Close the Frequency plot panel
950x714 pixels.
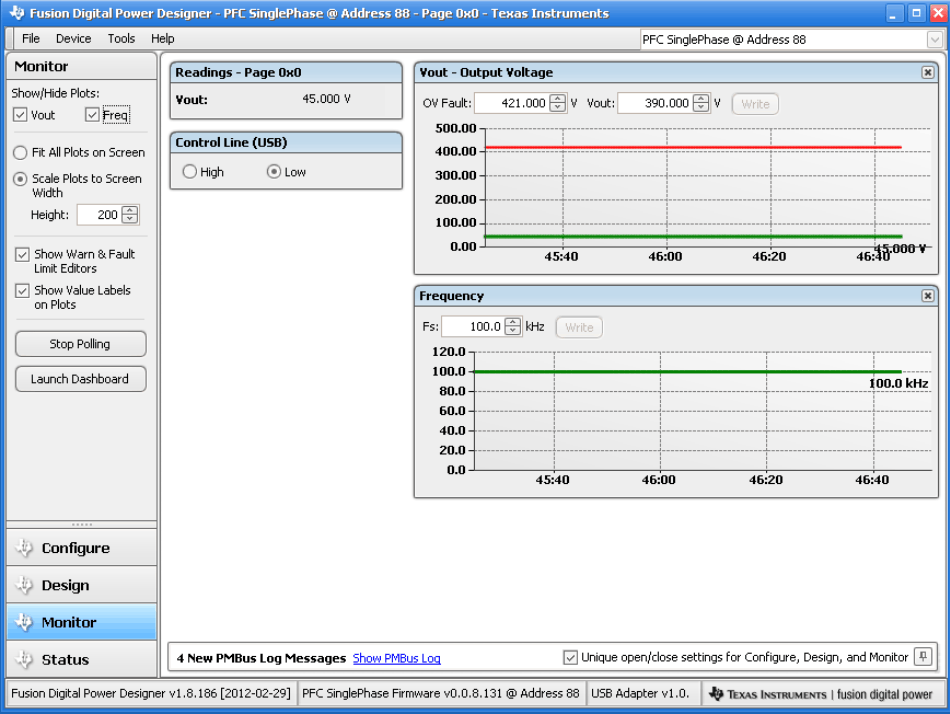[x=927, y=295]
